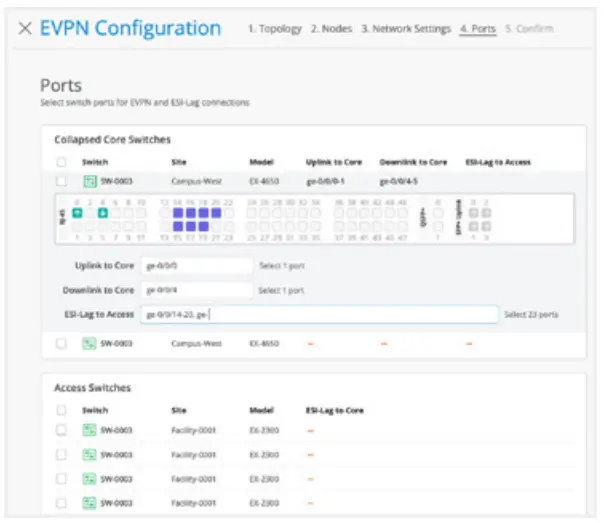Select port 10 on the switch faceplate
This screenshot has height=523, width=604.
pos(141,213)
